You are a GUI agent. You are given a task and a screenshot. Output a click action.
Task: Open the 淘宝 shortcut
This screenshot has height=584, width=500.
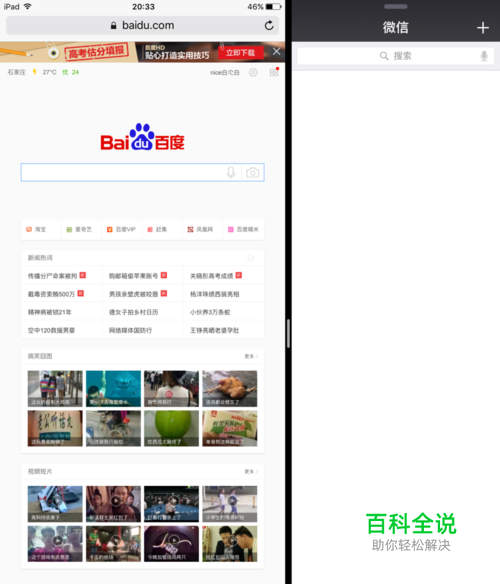pyautogui.click(x=41, y=229)
